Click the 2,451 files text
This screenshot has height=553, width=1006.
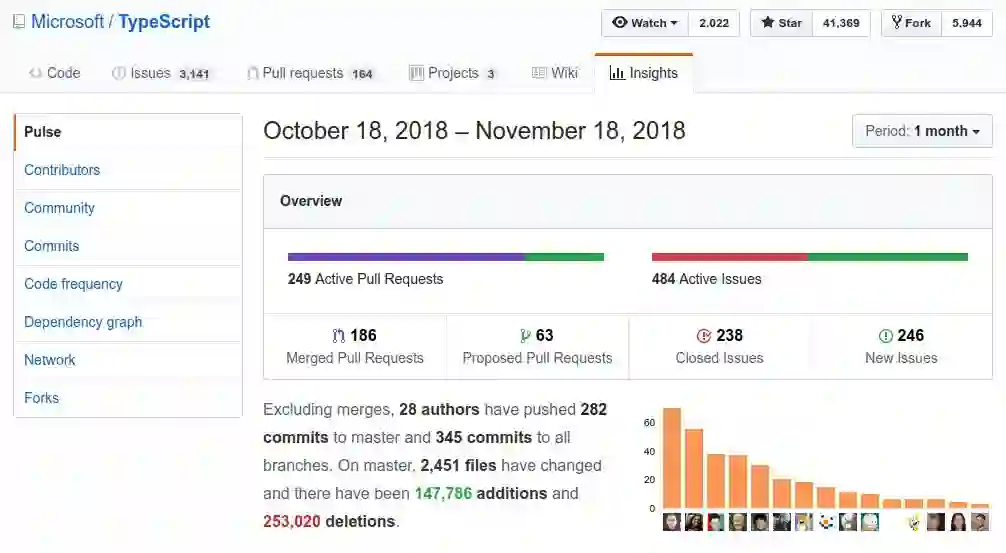tap(458, 465)
